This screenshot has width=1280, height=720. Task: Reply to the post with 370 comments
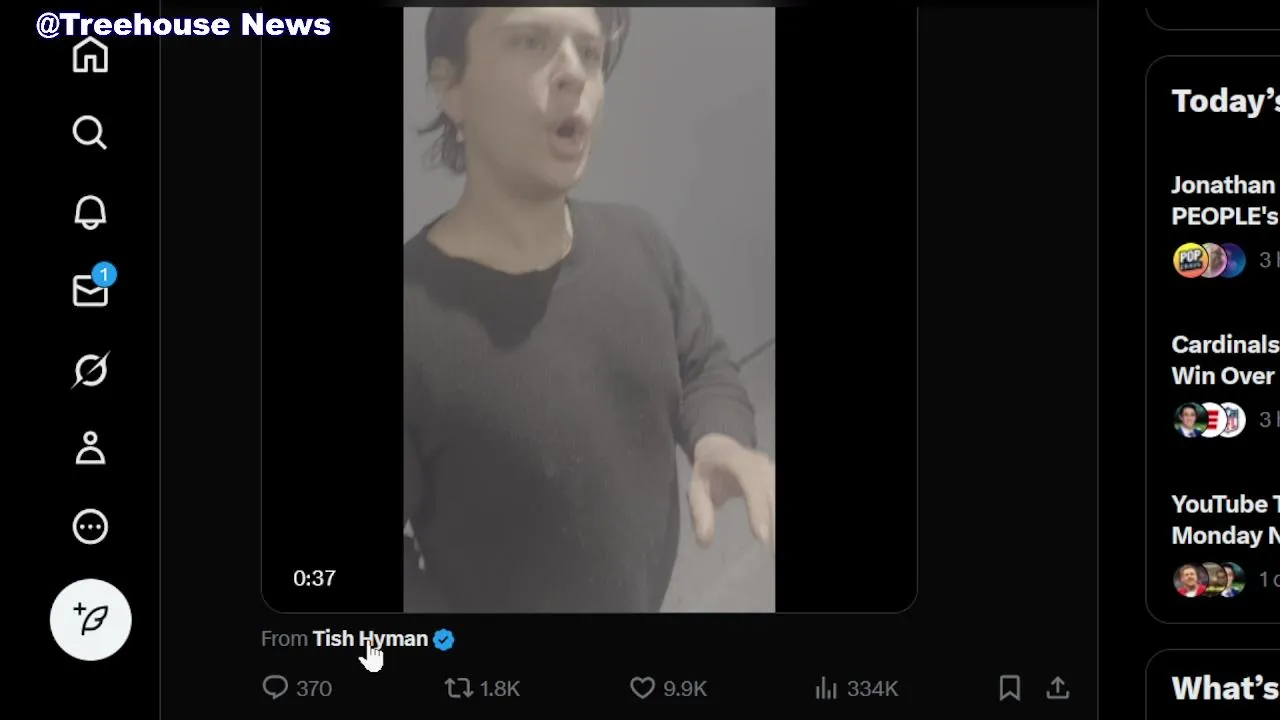coord(275,688)
